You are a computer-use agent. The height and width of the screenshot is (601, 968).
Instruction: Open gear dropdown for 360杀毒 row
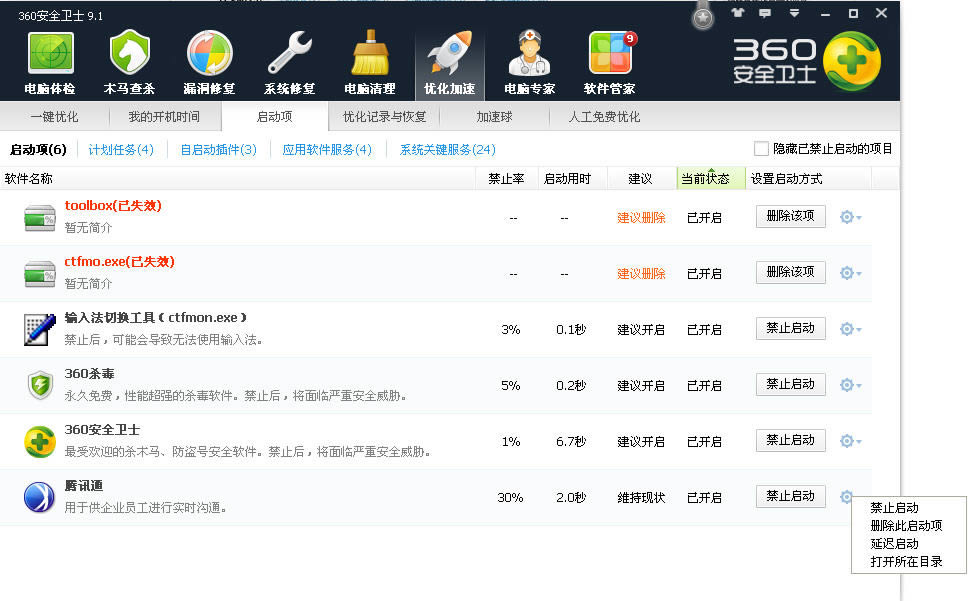850,385
